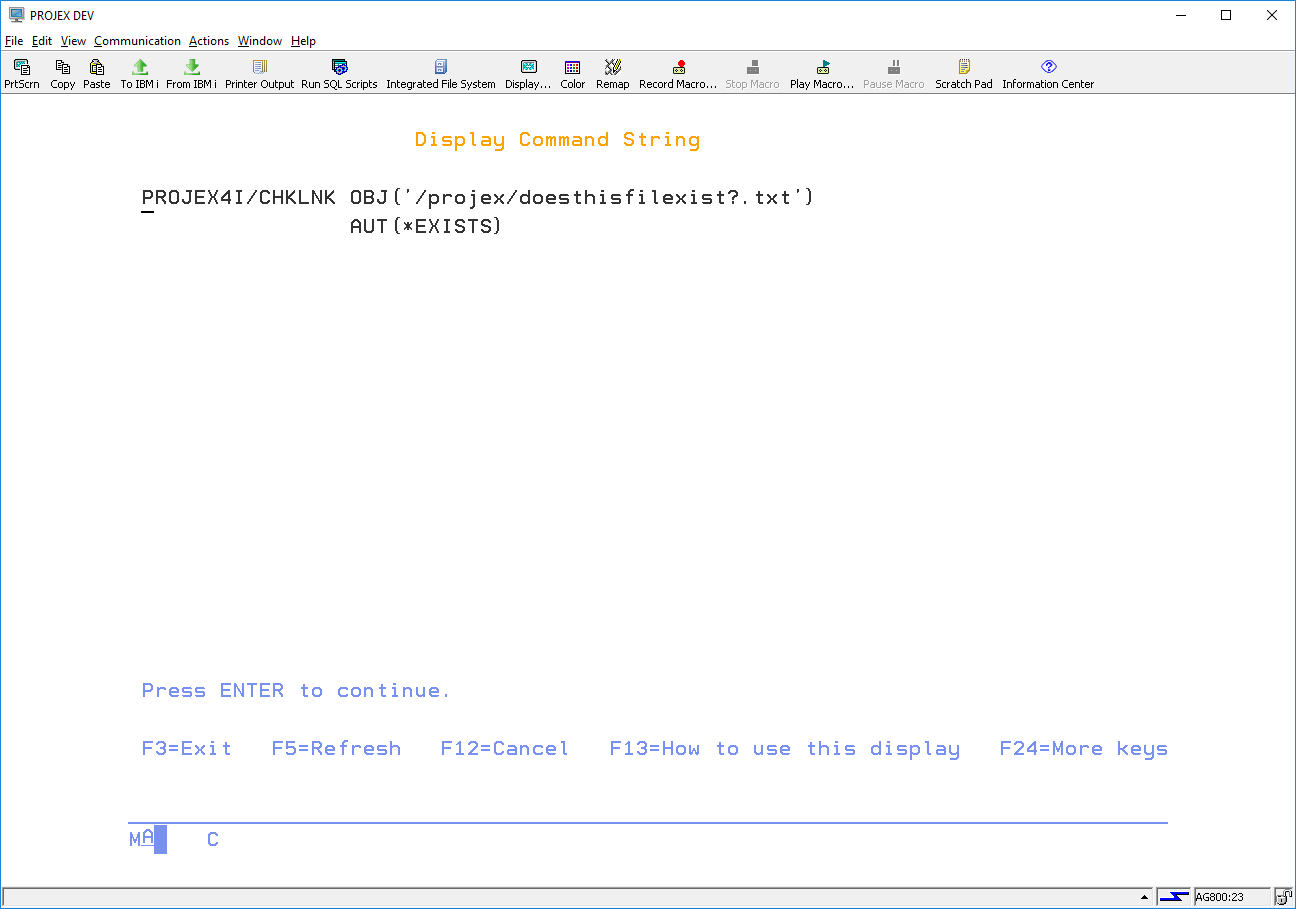The width and height of the screenshot is (1296, 909).
Task: Click Play Macro in the toolbar
Action: point(822,74)
